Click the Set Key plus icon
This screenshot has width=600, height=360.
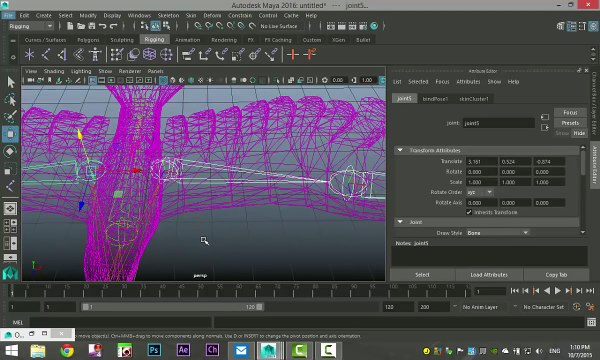293,55
